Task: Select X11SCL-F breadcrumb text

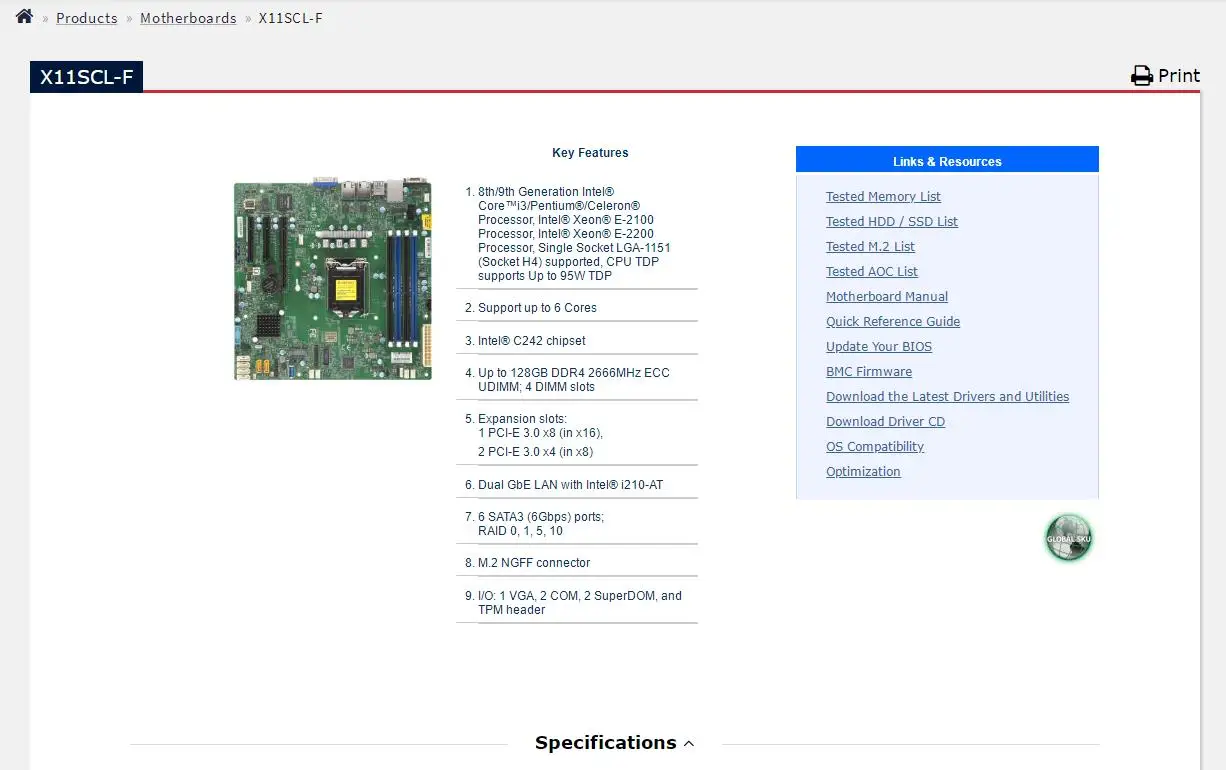Action: pos(290,18)
